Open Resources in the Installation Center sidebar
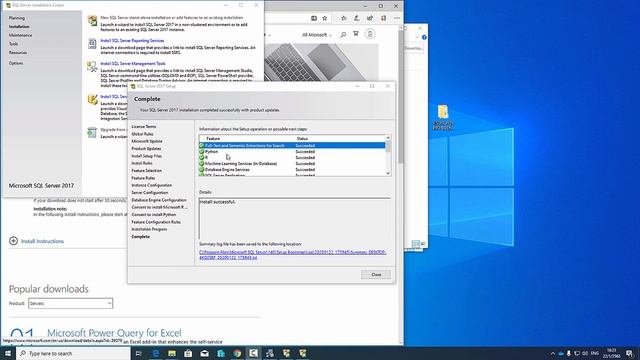 (18, 52)
